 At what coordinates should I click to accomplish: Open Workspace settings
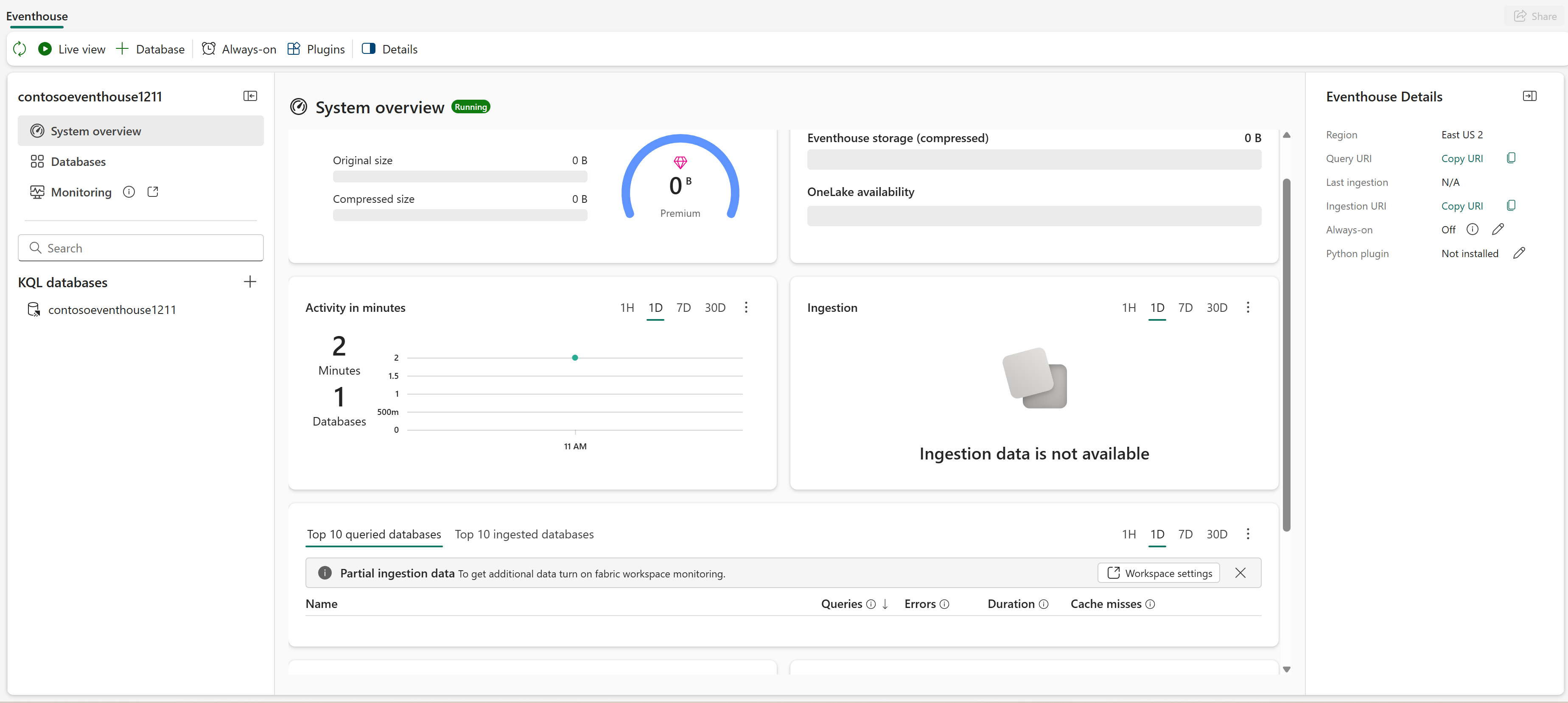point(1159,573)
